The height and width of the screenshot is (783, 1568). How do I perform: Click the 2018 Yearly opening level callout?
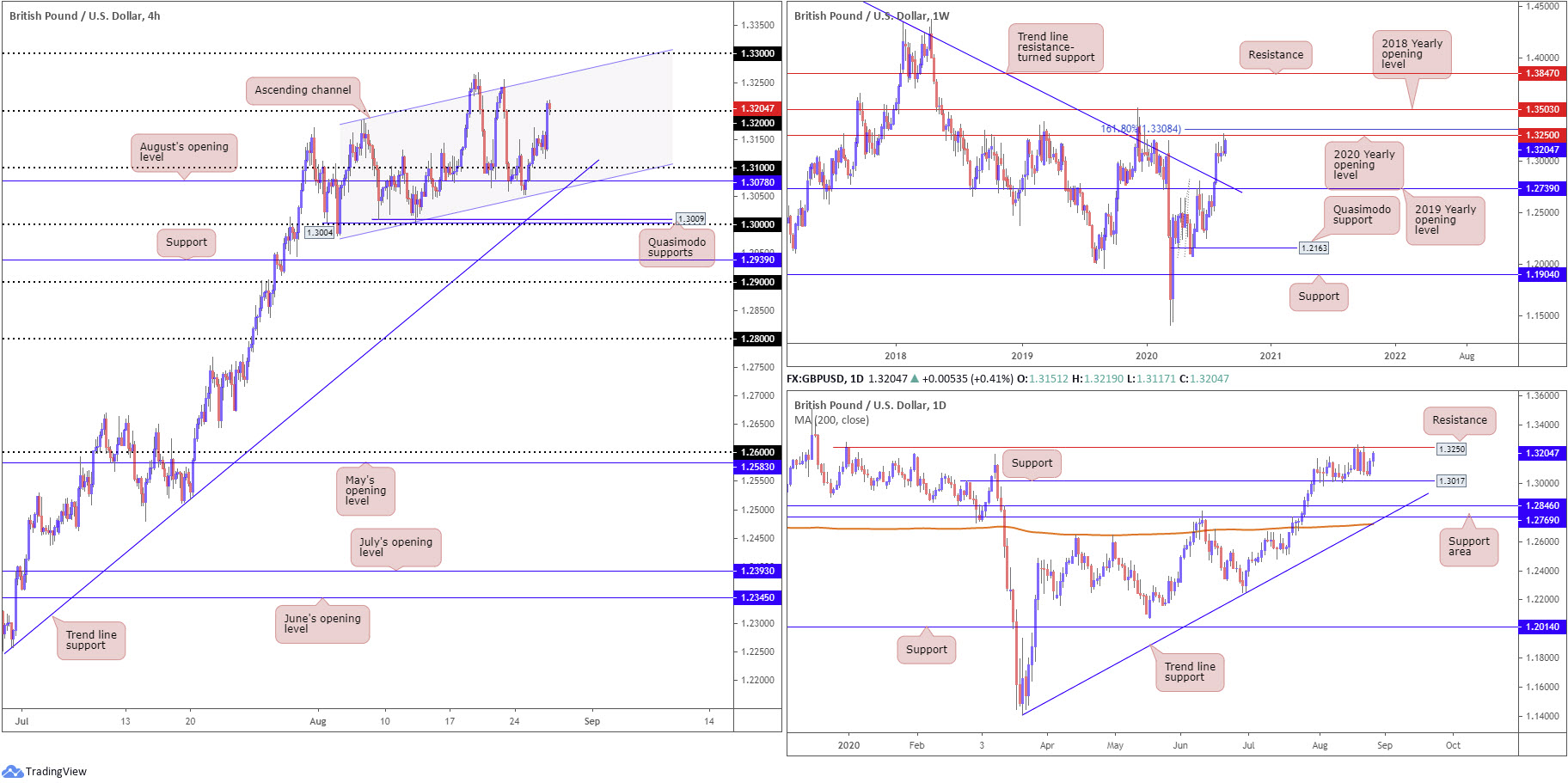[x=1412, y=54]
